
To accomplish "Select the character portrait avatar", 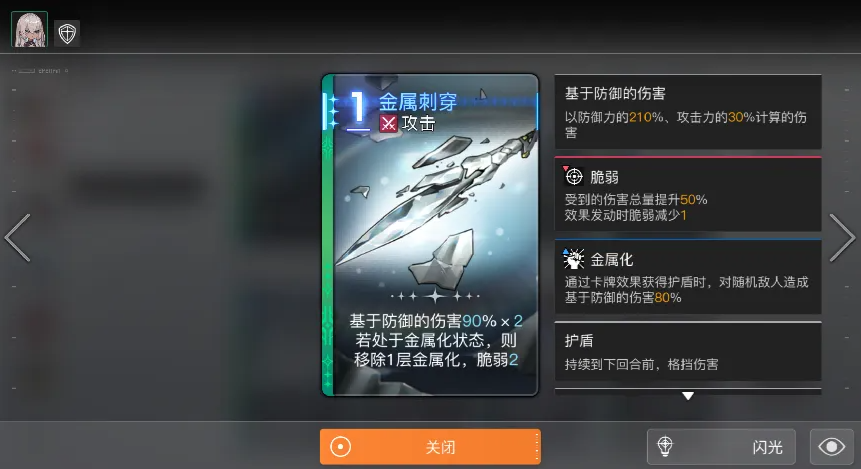I will point(30,30).
